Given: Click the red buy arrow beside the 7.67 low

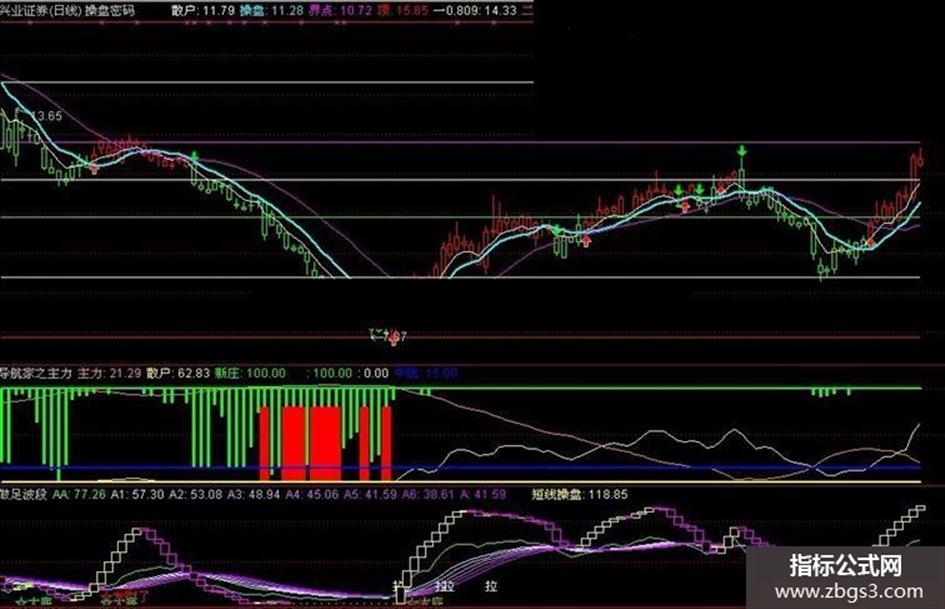Looking at the screenshot, I should click(x=394, y=338).
